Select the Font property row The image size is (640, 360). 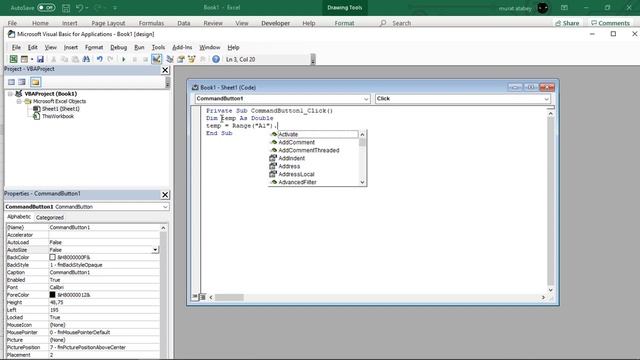point(83,287)
